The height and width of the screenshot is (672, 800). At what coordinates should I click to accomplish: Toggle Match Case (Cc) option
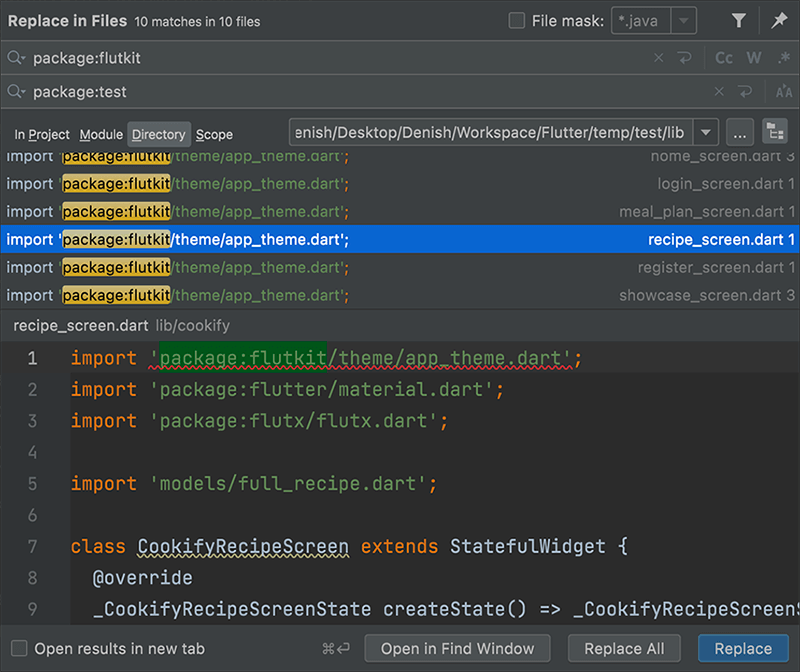point(724,58)
